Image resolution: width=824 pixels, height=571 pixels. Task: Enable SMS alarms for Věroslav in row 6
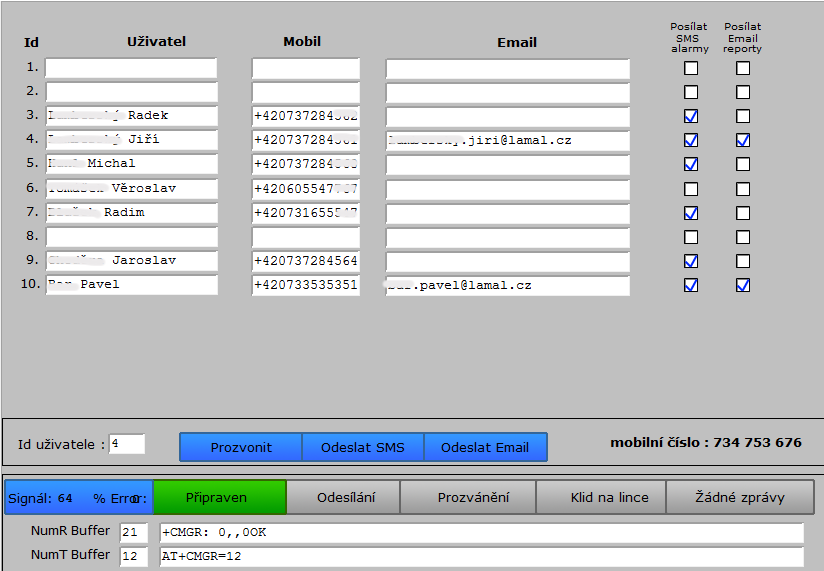click(x=691, y=189)
